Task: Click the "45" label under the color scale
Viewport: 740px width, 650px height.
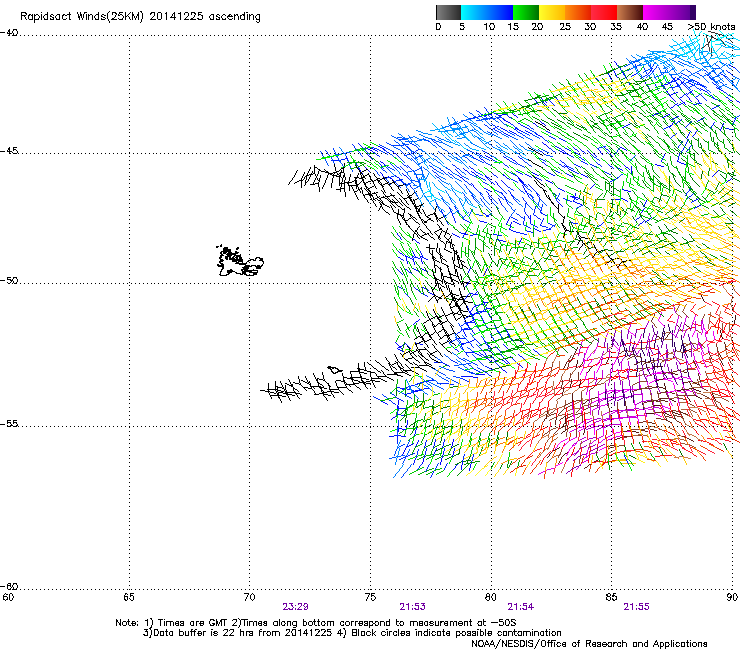Action: tap(667, 27)
